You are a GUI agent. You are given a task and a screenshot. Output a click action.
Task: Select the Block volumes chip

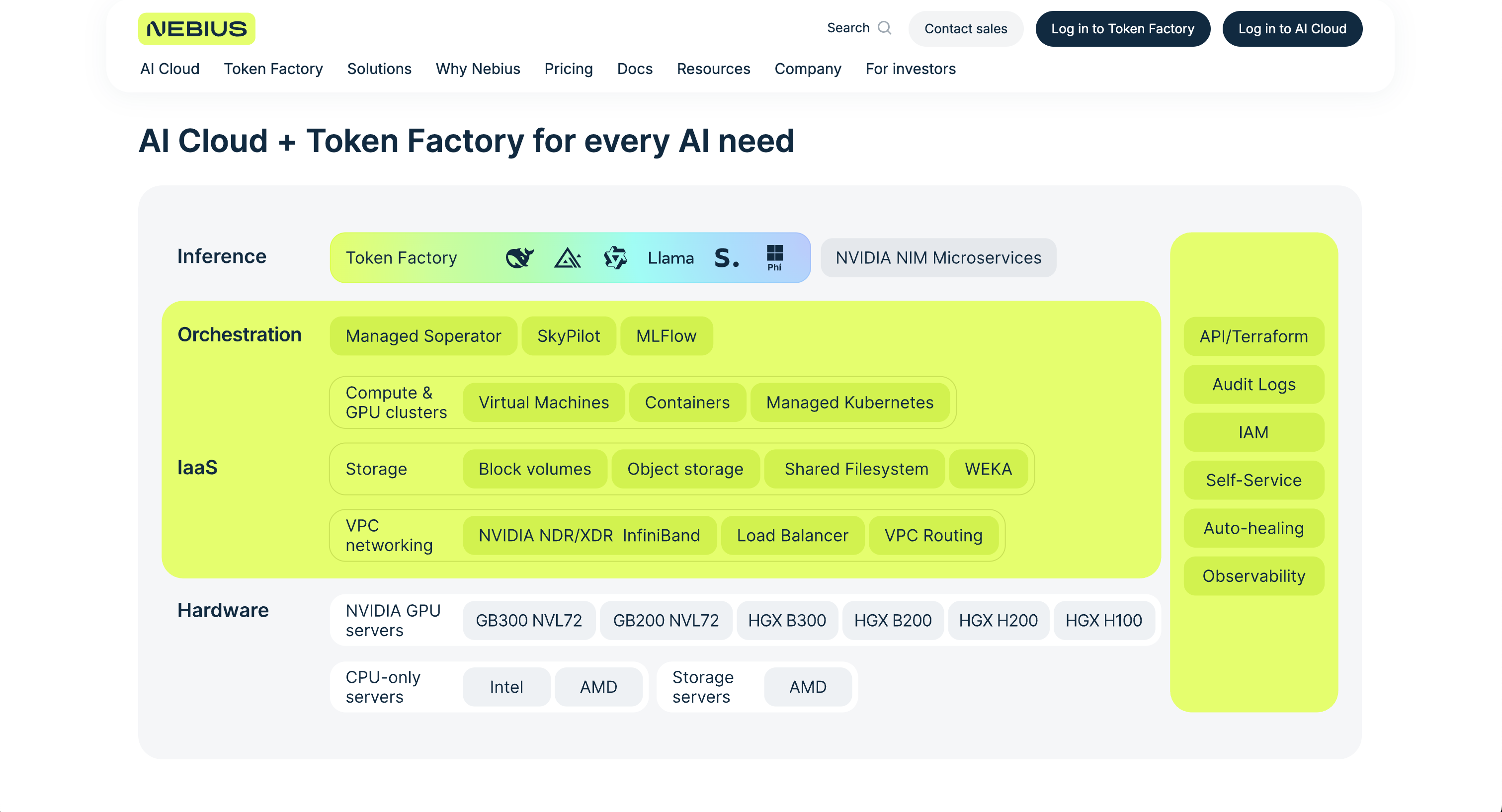point(535,469)
